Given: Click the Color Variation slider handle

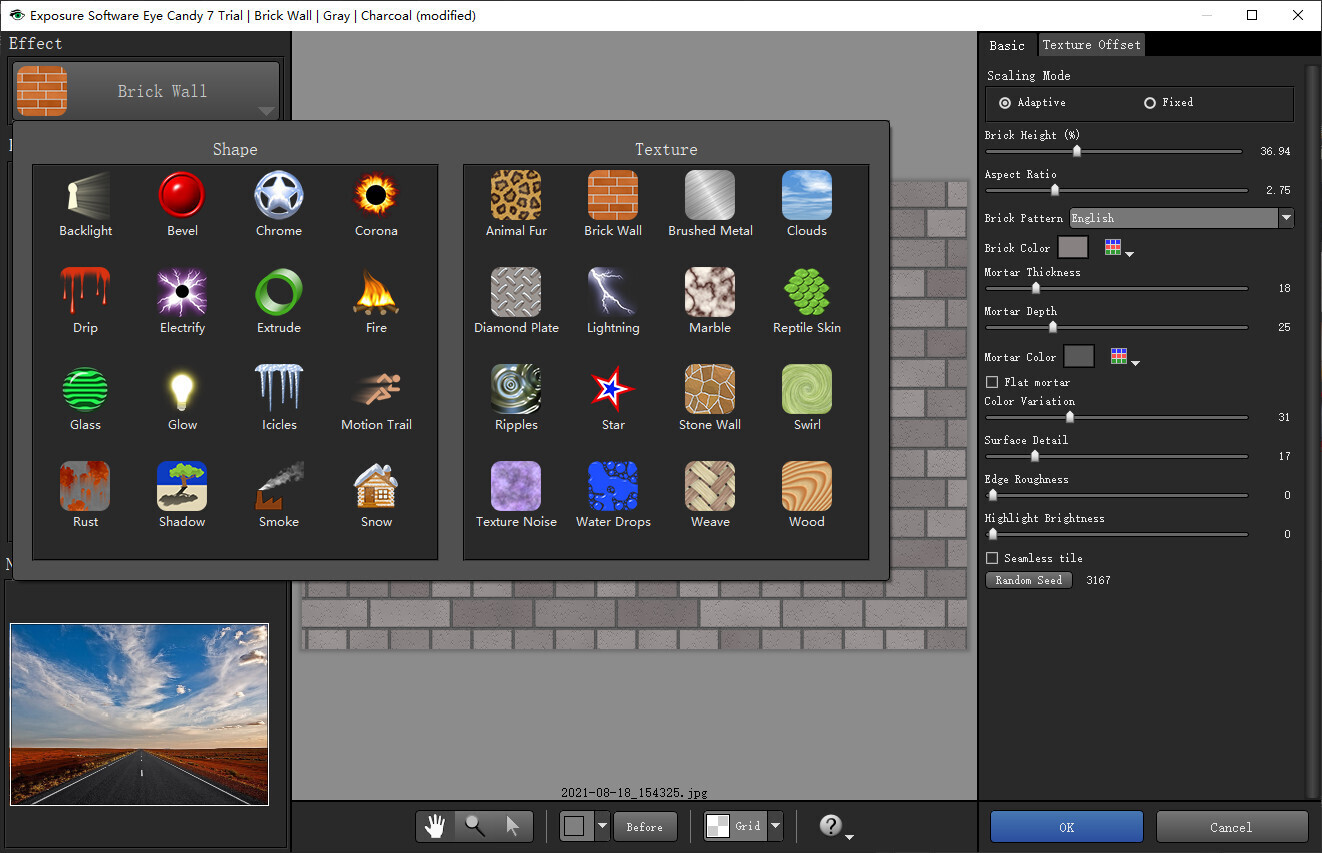Looking at the screenshot, I should tap(1069, 417).
